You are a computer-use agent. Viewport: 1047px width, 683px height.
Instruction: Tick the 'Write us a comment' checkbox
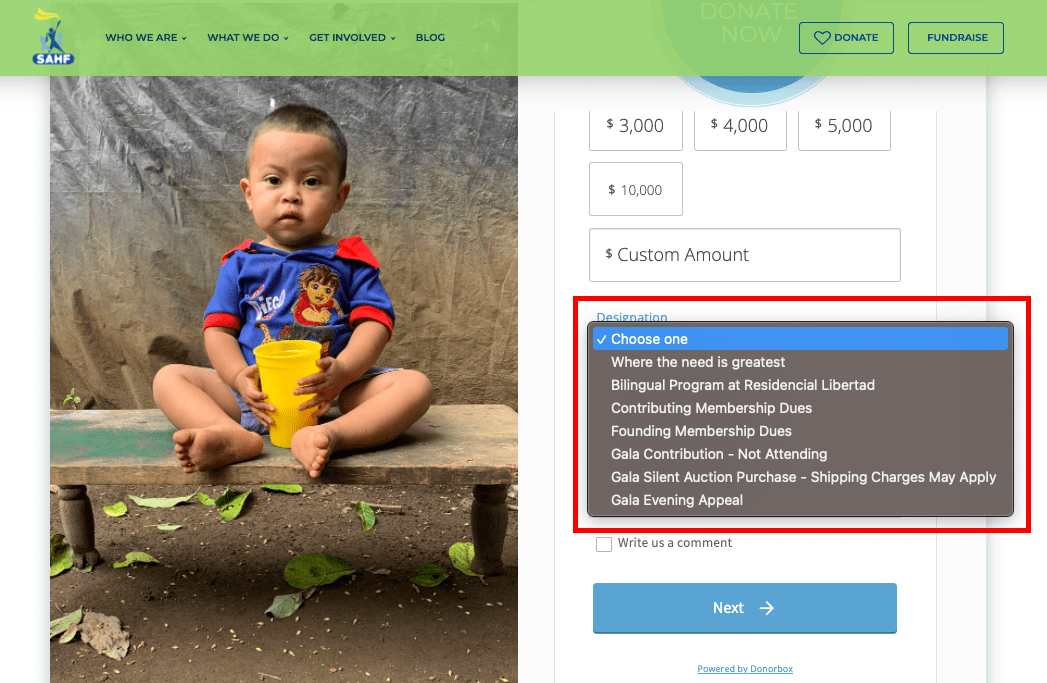[604, 544]
